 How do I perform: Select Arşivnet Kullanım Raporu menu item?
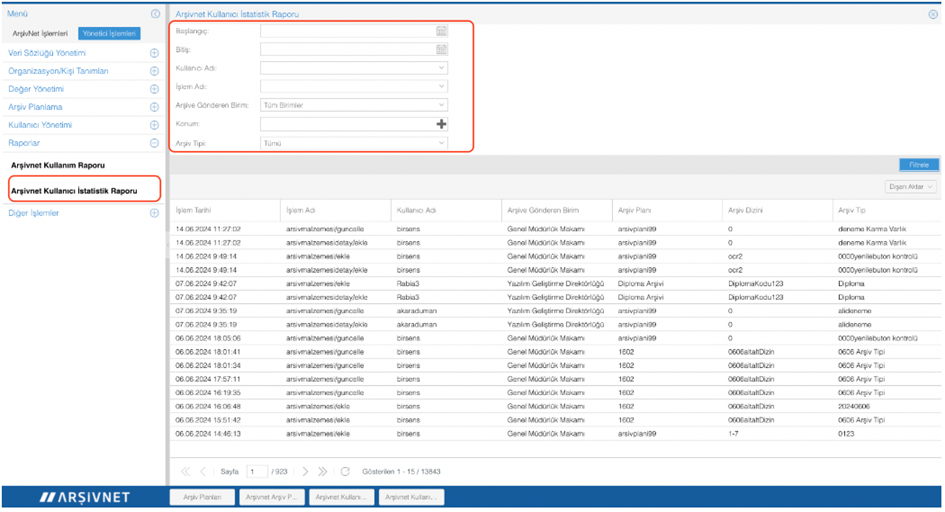pos(57,165)
